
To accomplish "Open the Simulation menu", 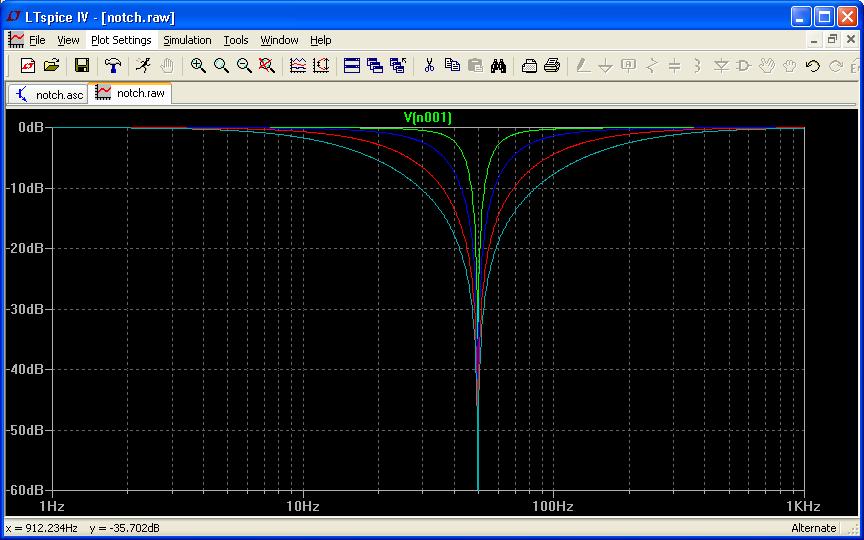I will tap(187, 40).
